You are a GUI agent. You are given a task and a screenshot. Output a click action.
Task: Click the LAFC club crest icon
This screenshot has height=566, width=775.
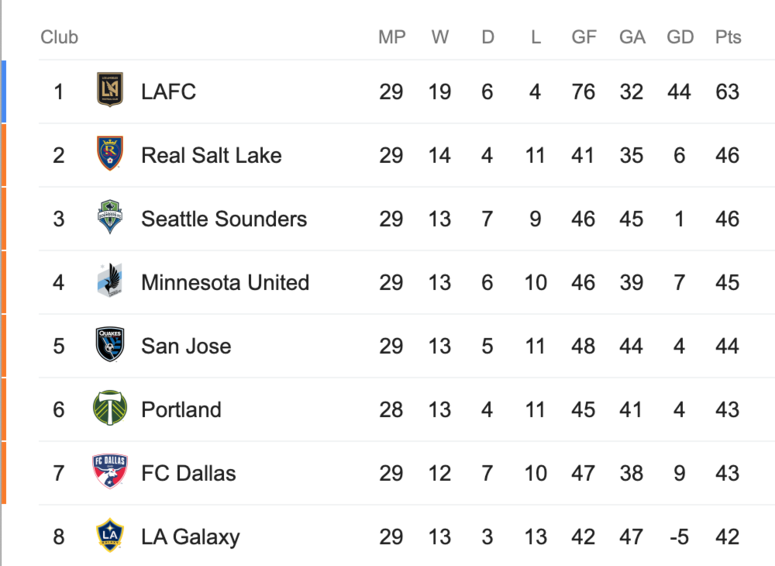(x=110, y=89)
